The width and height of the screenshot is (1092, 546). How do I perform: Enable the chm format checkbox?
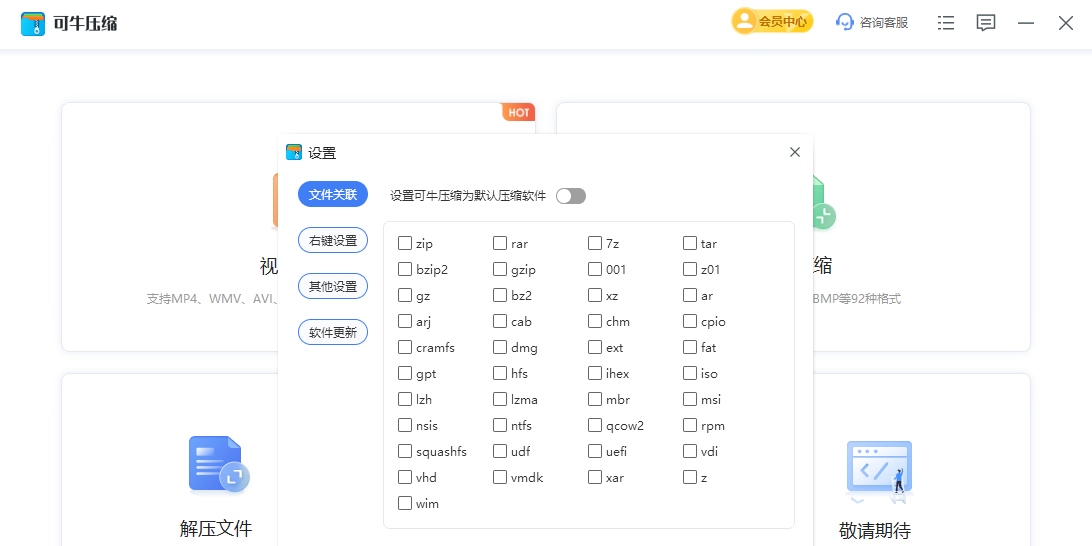tap(594, 321)
